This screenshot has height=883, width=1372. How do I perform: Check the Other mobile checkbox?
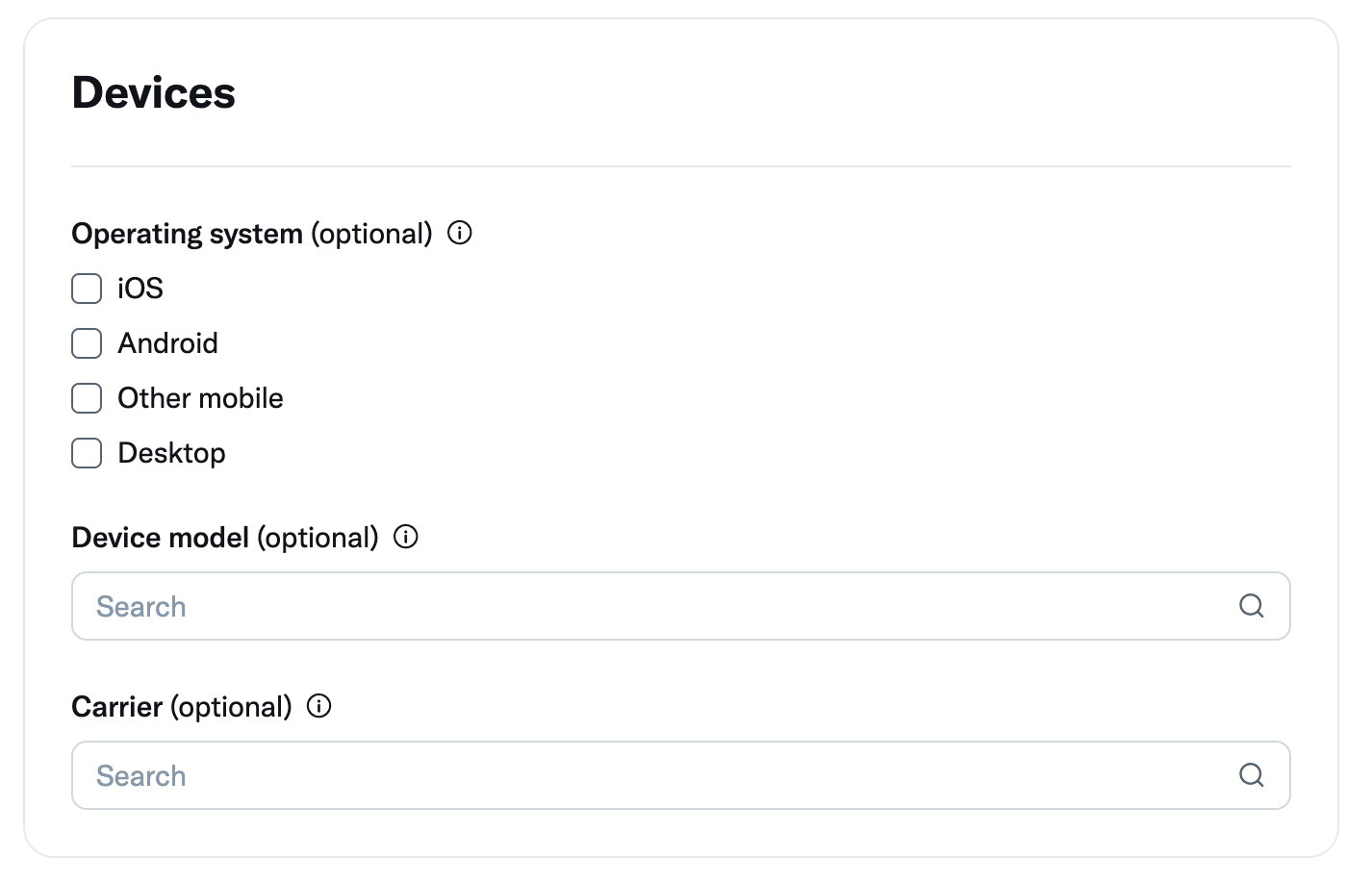(87, 398)
